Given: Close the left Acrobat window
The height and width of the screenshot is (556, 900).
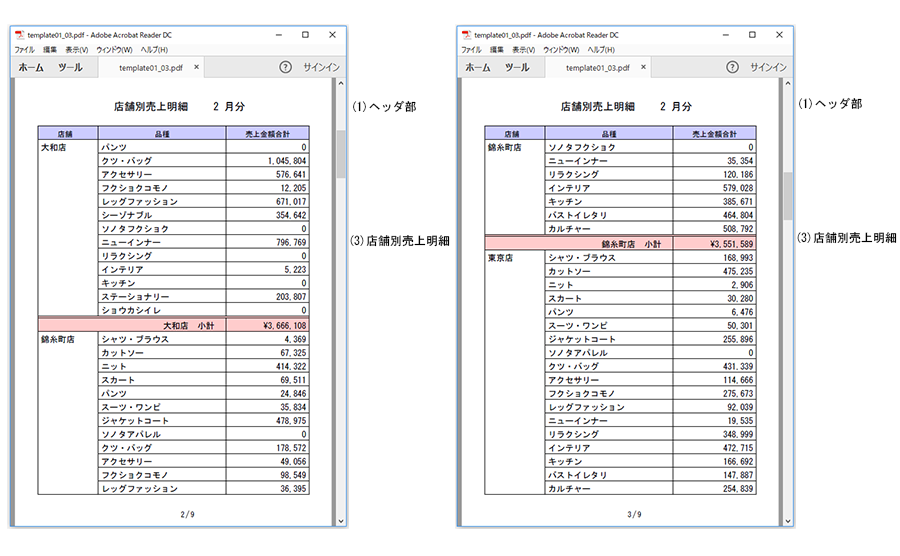Looking at the screenshot, I should tap(332, 35).
